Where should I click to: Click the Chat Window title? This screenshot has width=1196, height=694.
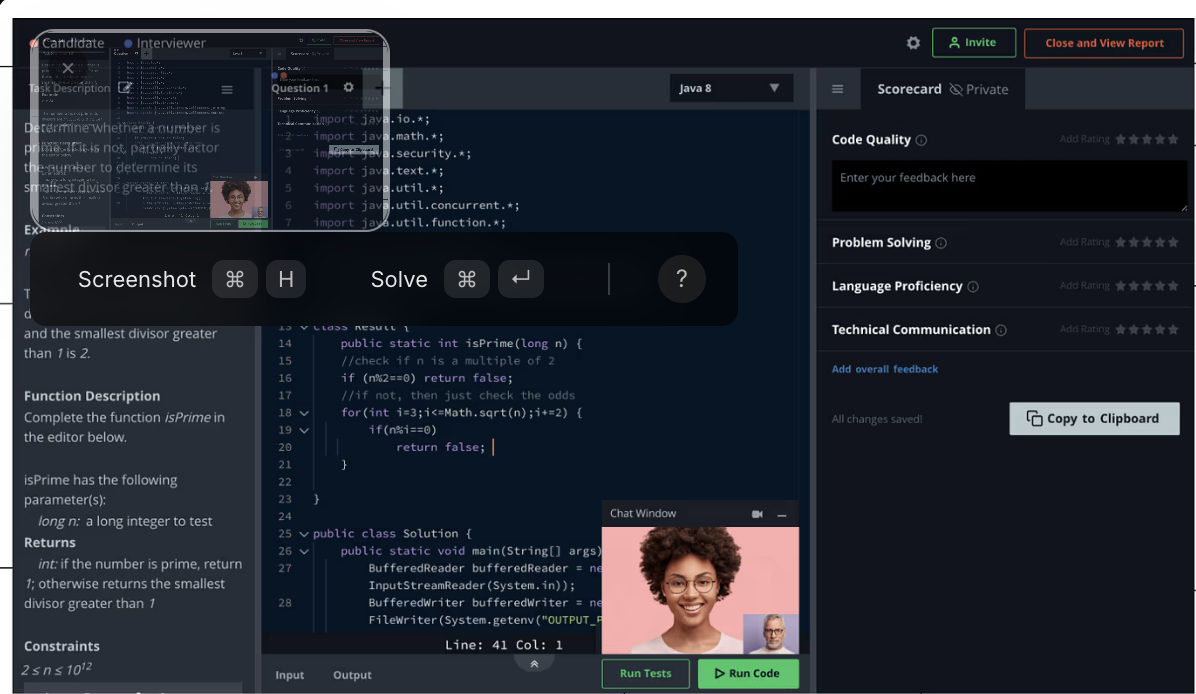[643, 514]
